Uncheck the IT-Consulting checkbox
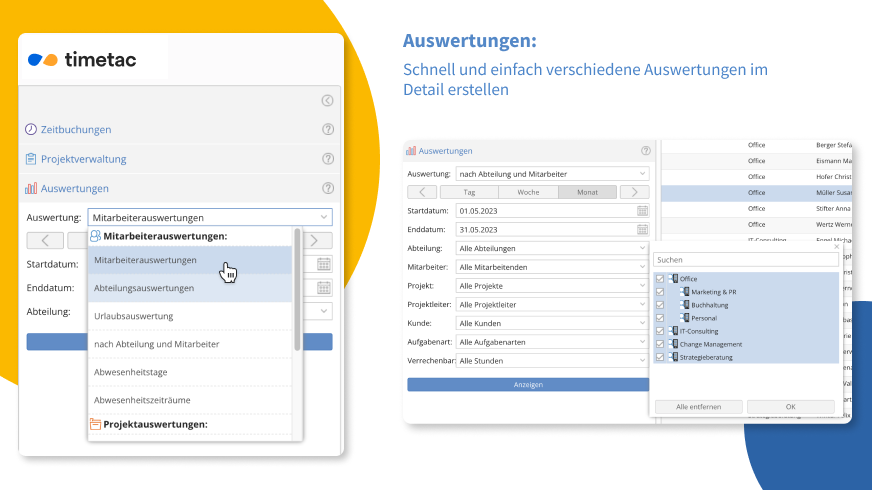This screenshot has width=872, height=490. [660, 331]
